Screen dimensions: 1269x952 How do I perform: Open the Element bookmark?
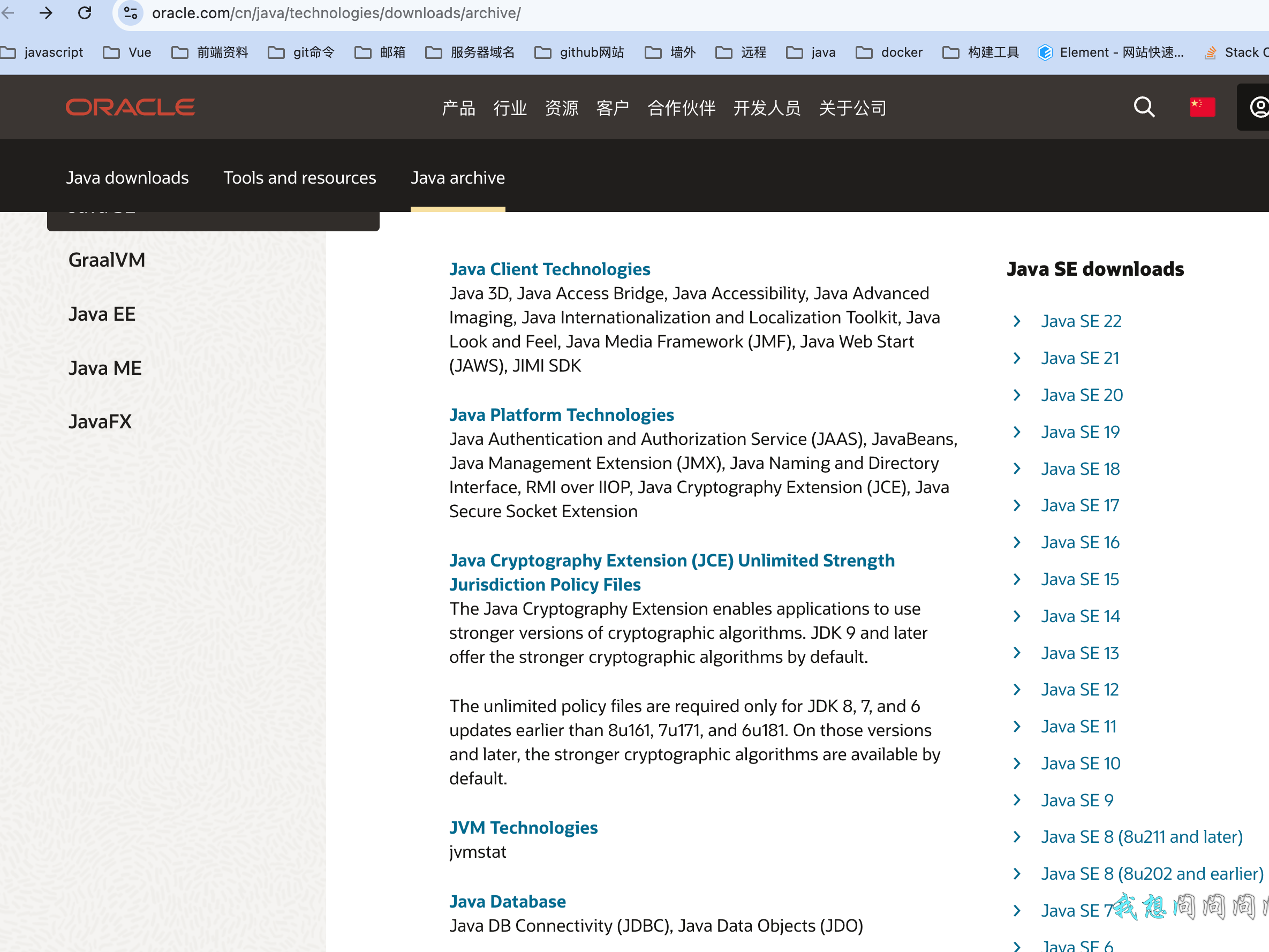(x=1111, y=52)
